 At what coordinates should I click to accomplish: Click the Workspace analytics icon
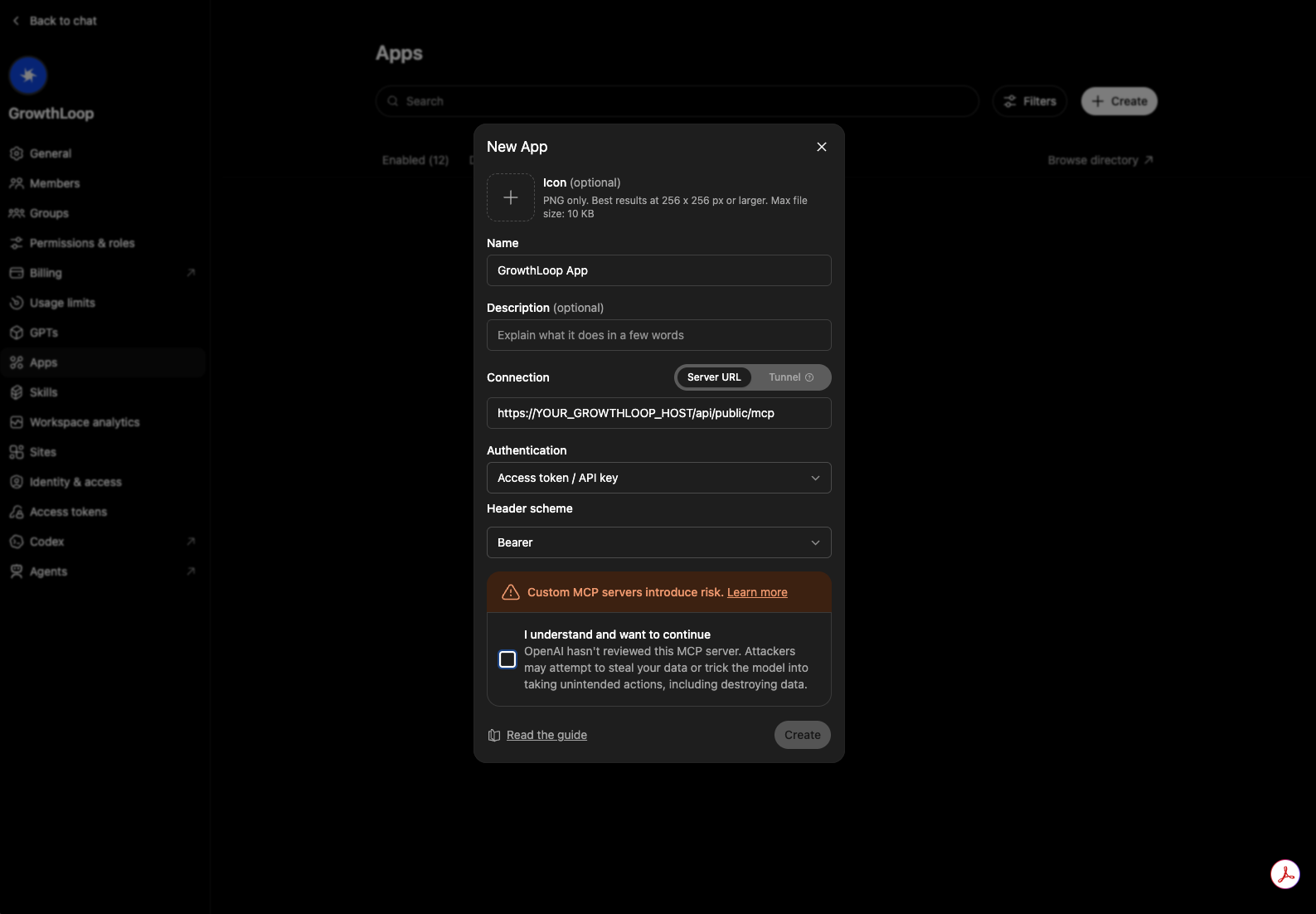17,422
